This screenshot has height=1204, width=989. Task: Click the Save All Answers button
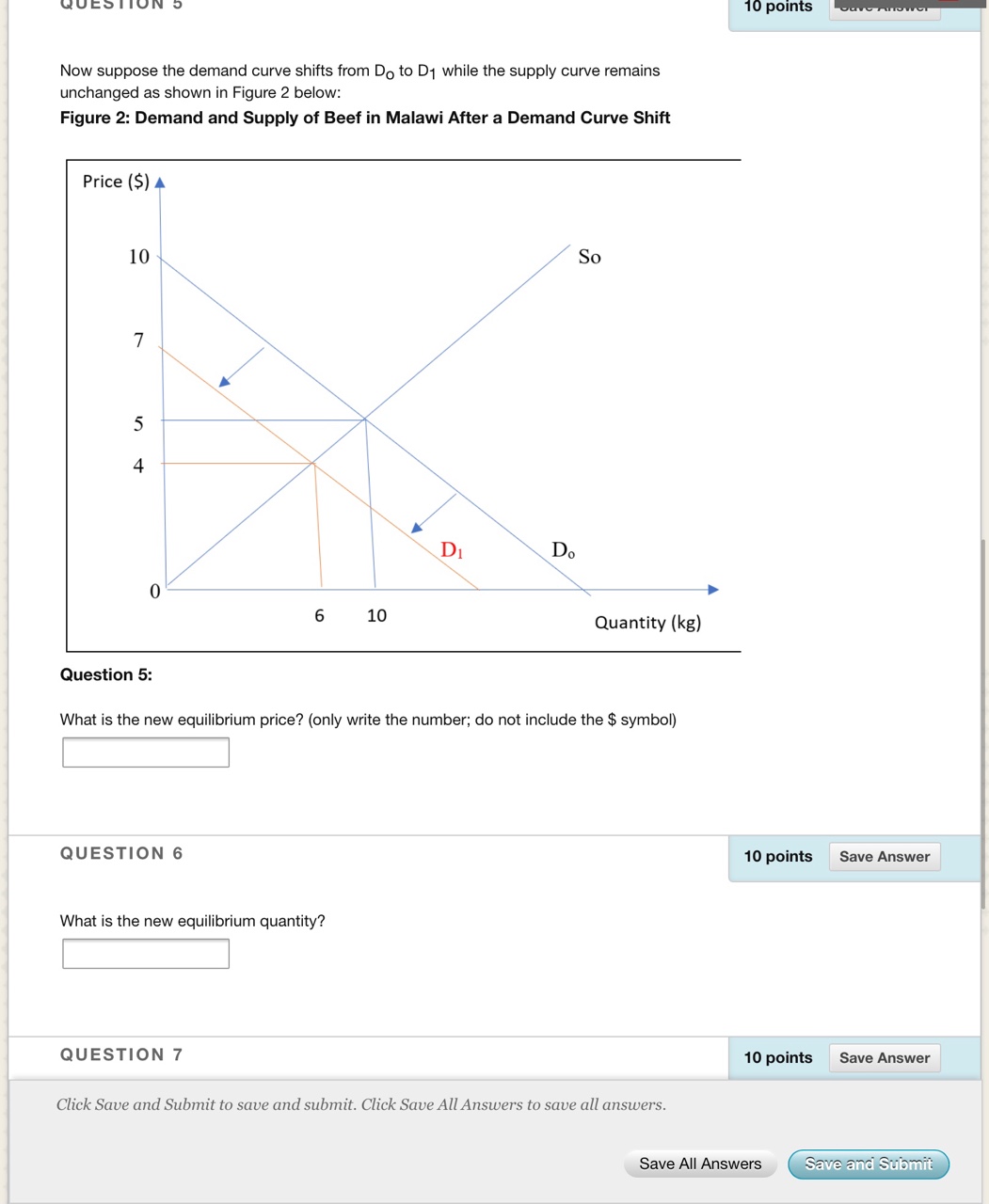700,1164
